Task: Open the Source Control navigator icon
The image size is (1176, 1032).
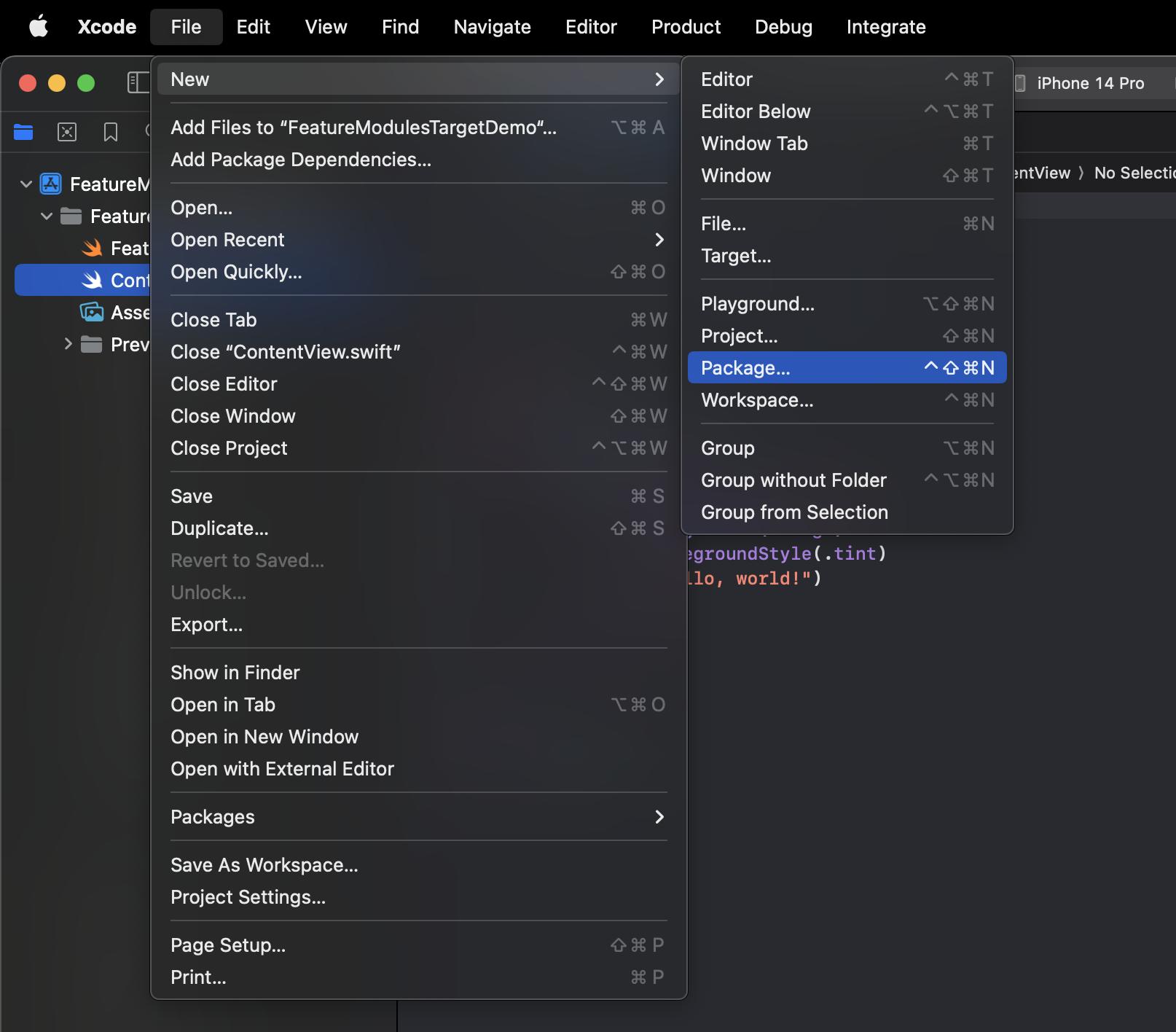Action: [67, 132]
